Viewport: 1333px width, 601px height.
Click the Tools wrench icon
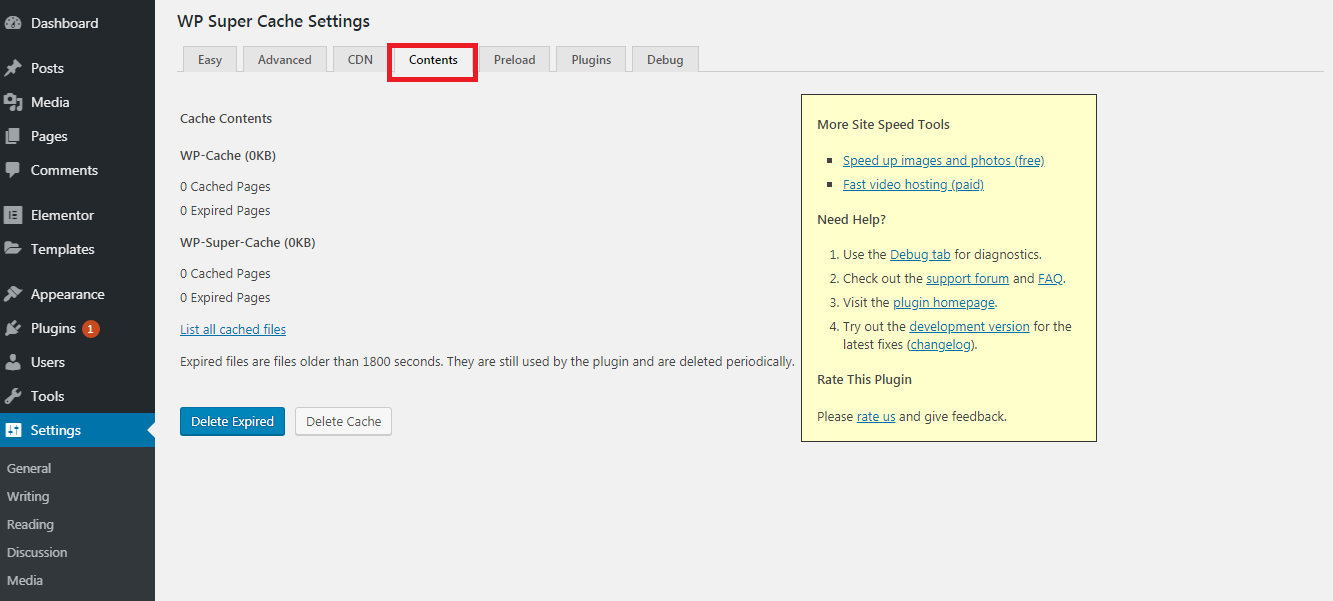pos(14,396)
